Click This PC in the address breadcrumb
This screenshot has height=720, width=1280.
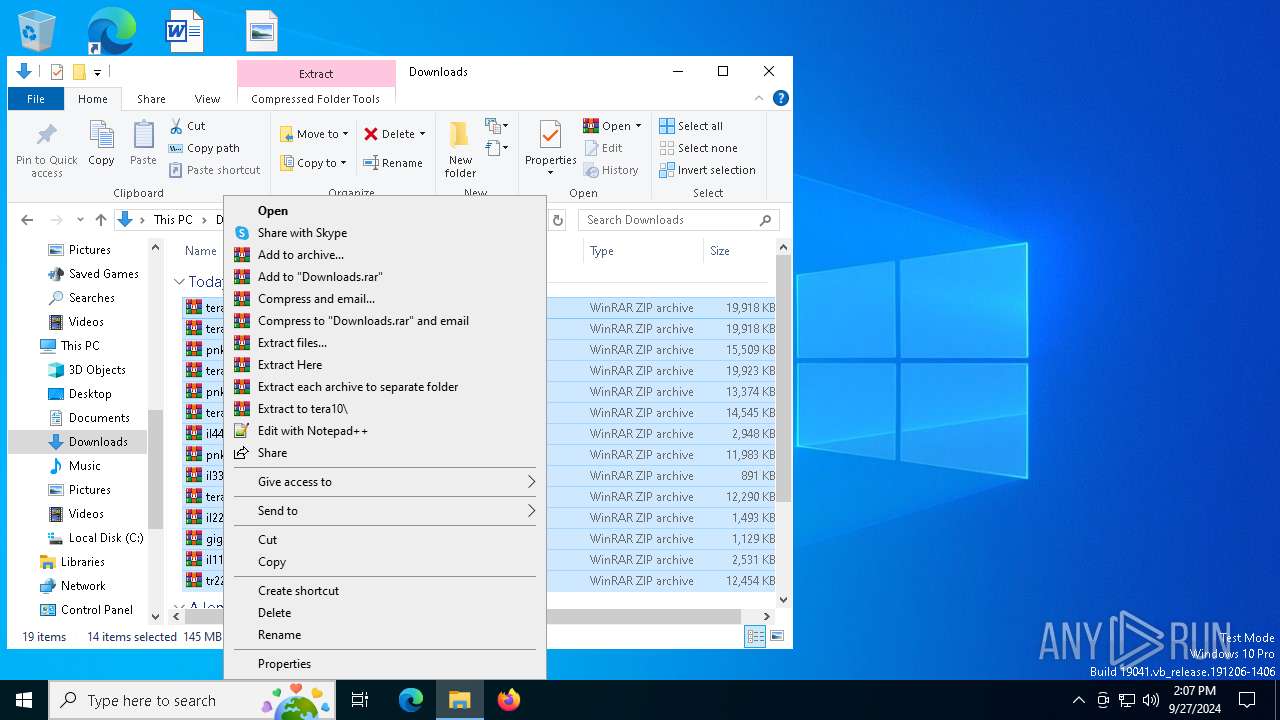point(173,220)
